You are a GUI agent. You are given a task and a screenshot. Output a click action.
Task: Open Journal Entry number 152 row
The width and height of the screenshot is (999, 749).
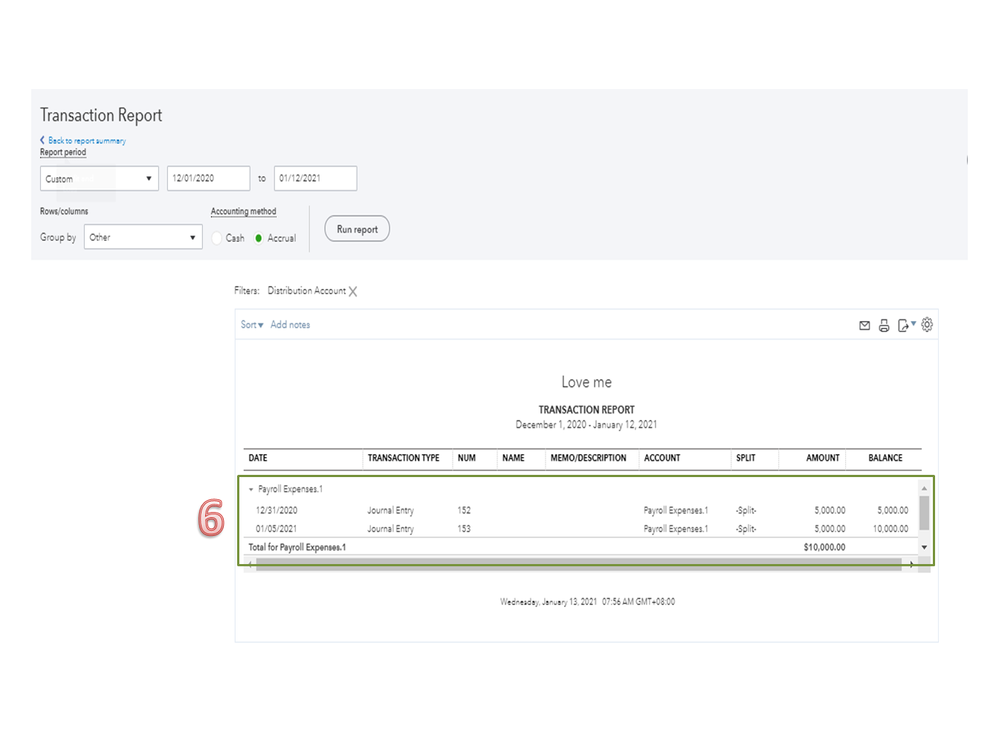click(x=390, y=510)
